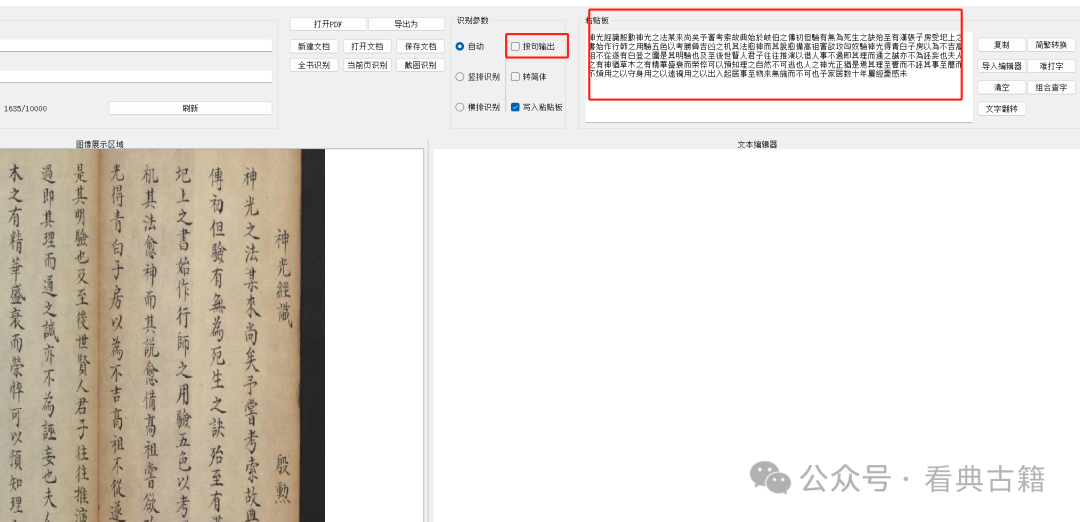Viewport: 1080px width, 522px height.
Task: Click the 难打字 button
Action: tap(1052, 66)
